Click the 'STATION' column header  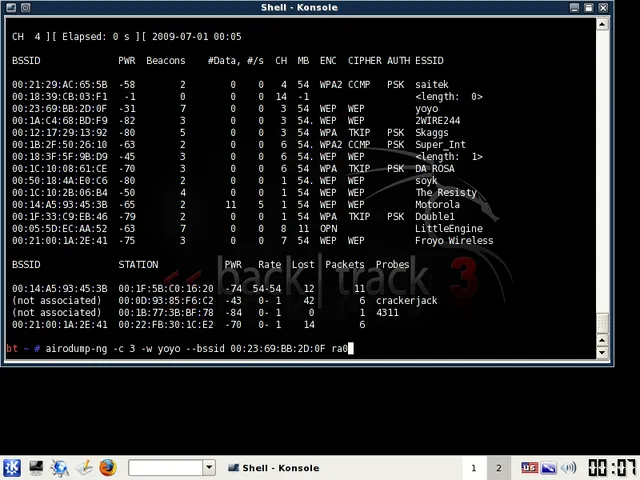(138, 264)
